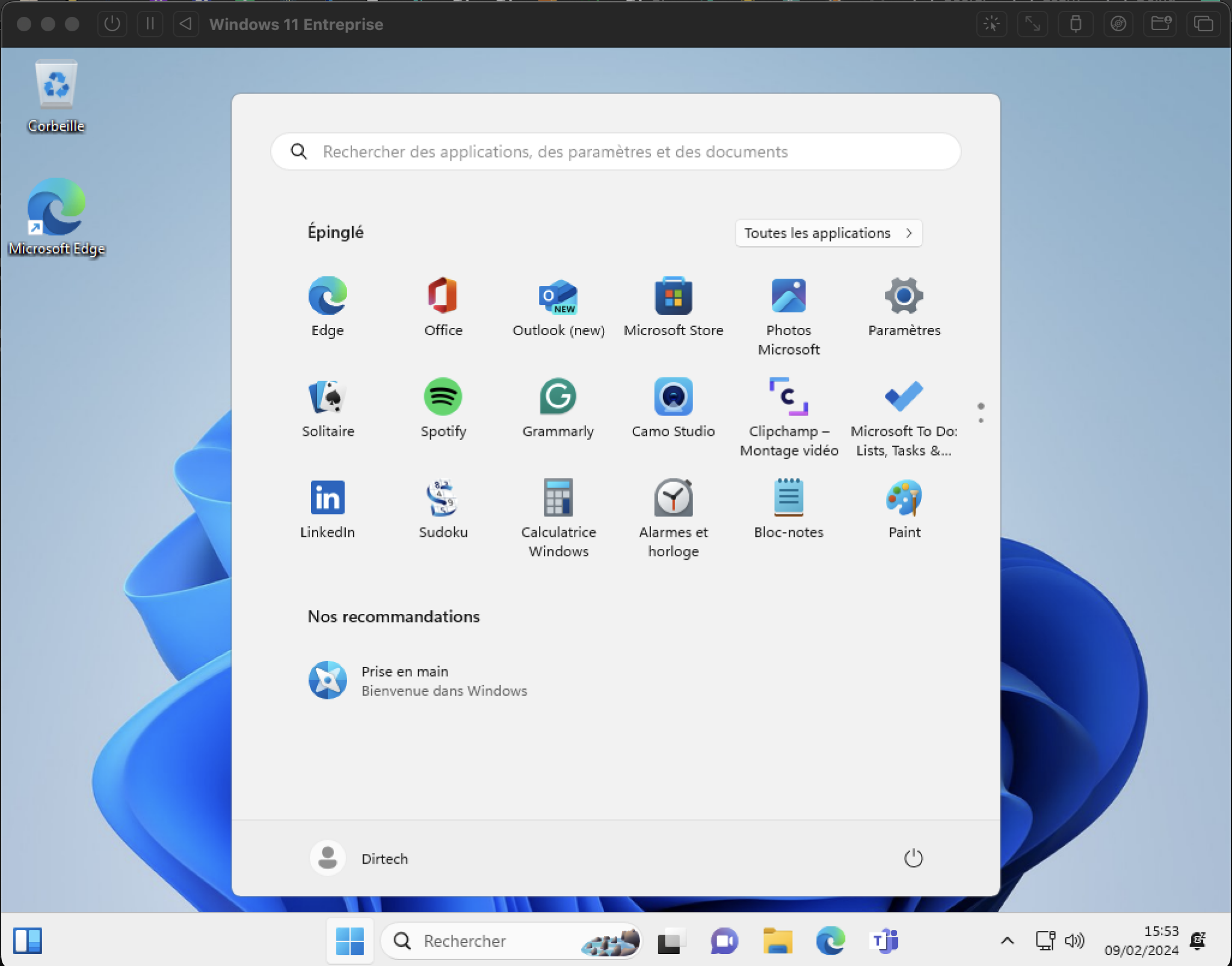The height and width of the screenshot is (966, 1232).
Task: Launch Calculatrice Windows app
Action: point(558,498)
